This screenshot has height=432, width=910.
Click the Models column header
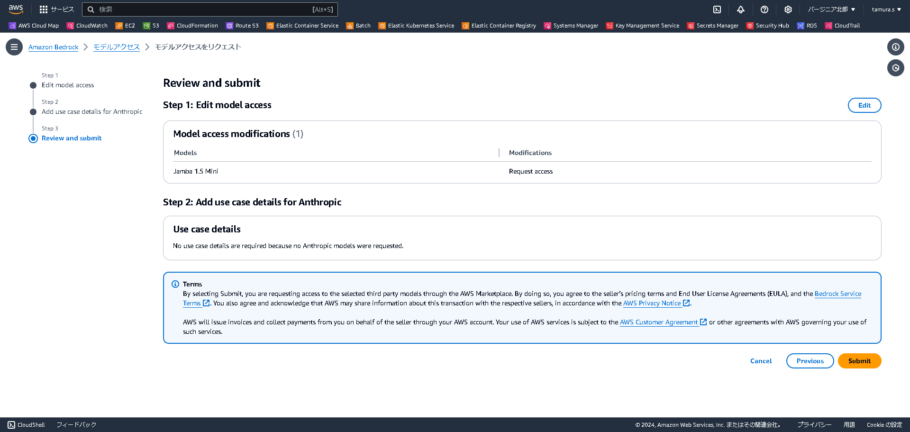[185, 153]
